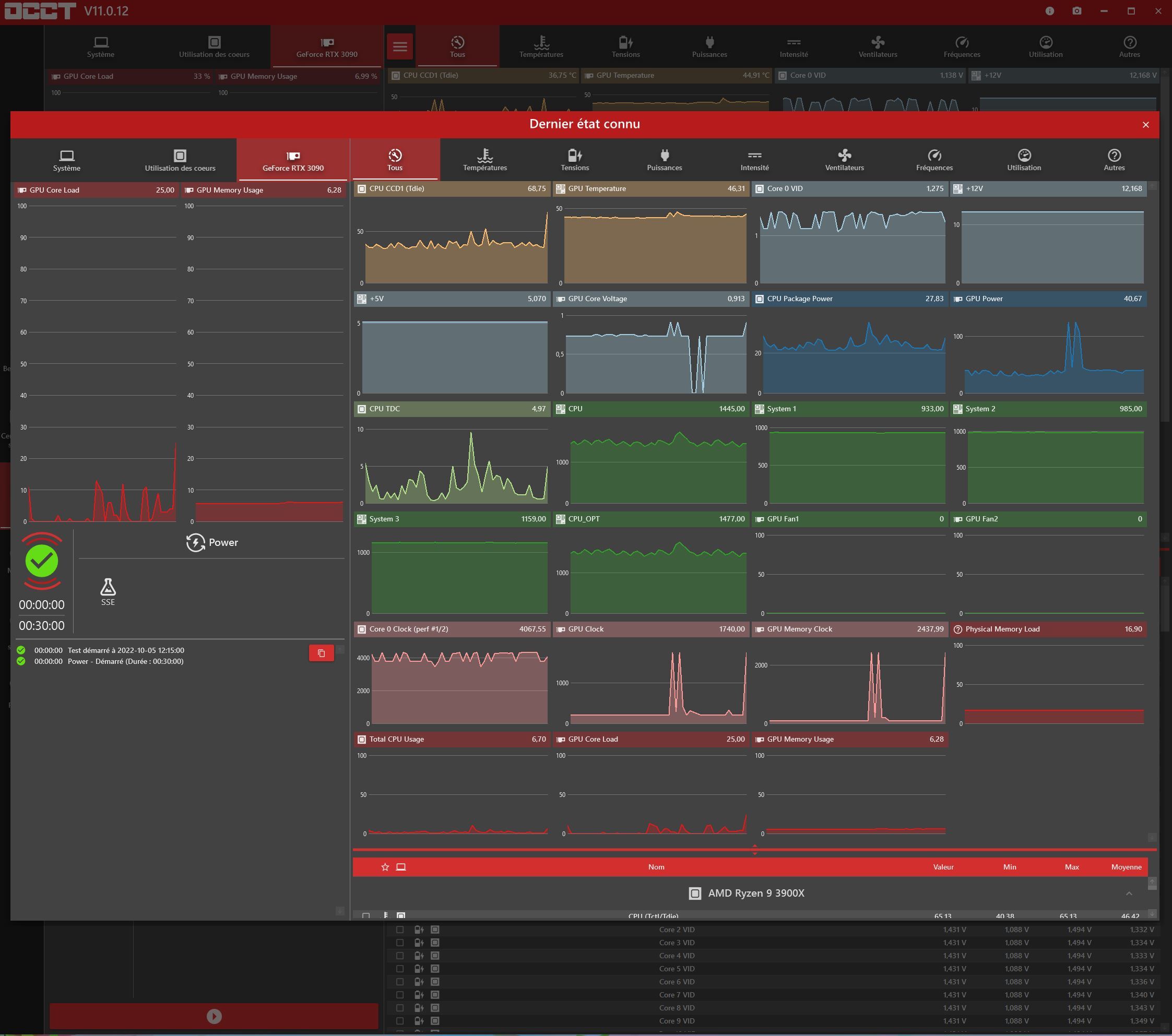The width and height of the screenshot is (1172, 1036).
Task: Click the scroll up arrow of sensor table
Action: (1153, 882)
